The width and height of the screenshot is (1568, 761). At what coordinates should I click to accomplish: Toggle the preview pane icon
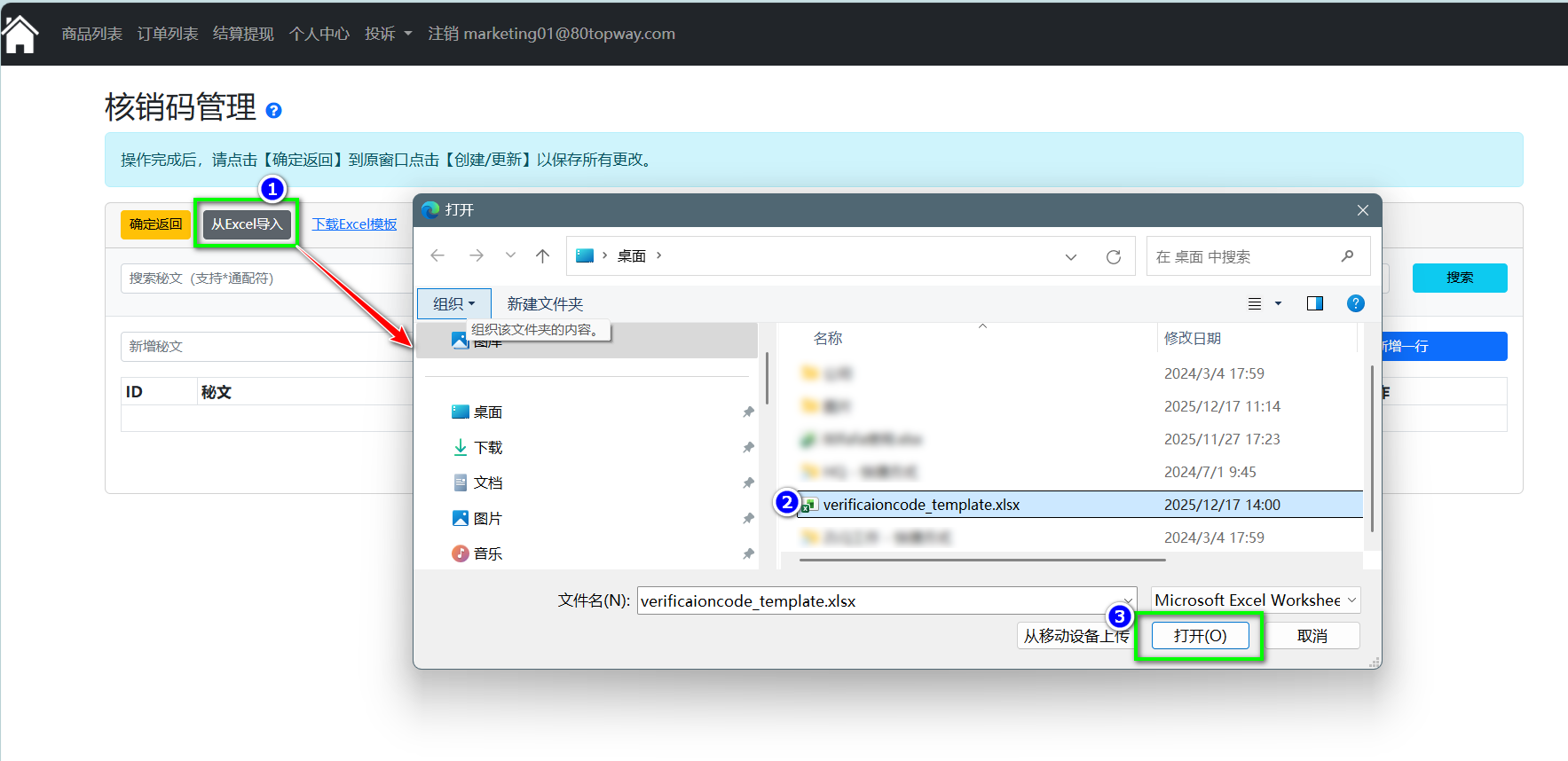pyautogui.click(x=1314, y=304)
